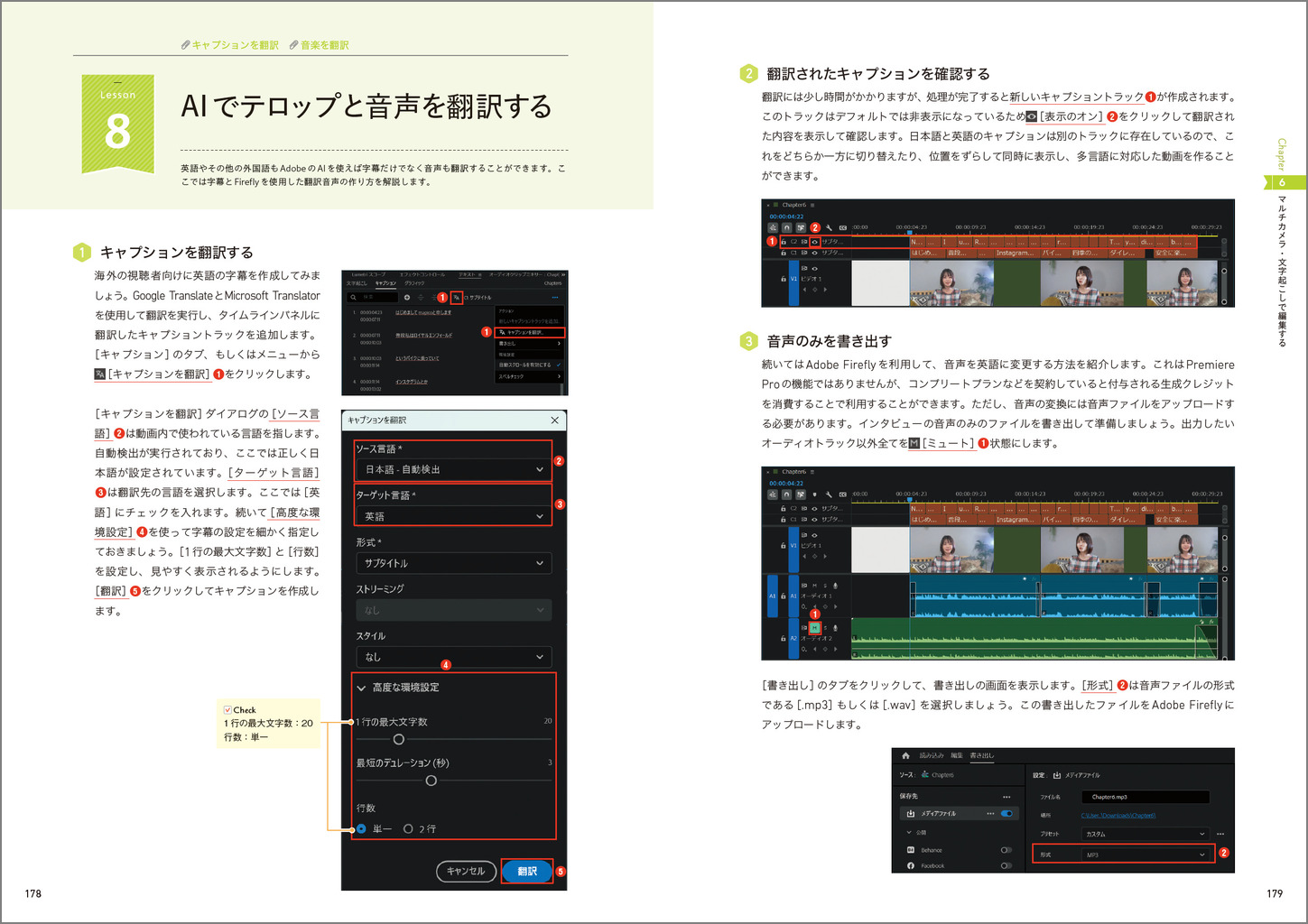Toggle the メディアファイル export switch
The image size is (1308, 924).
(x=1006, y=813)
